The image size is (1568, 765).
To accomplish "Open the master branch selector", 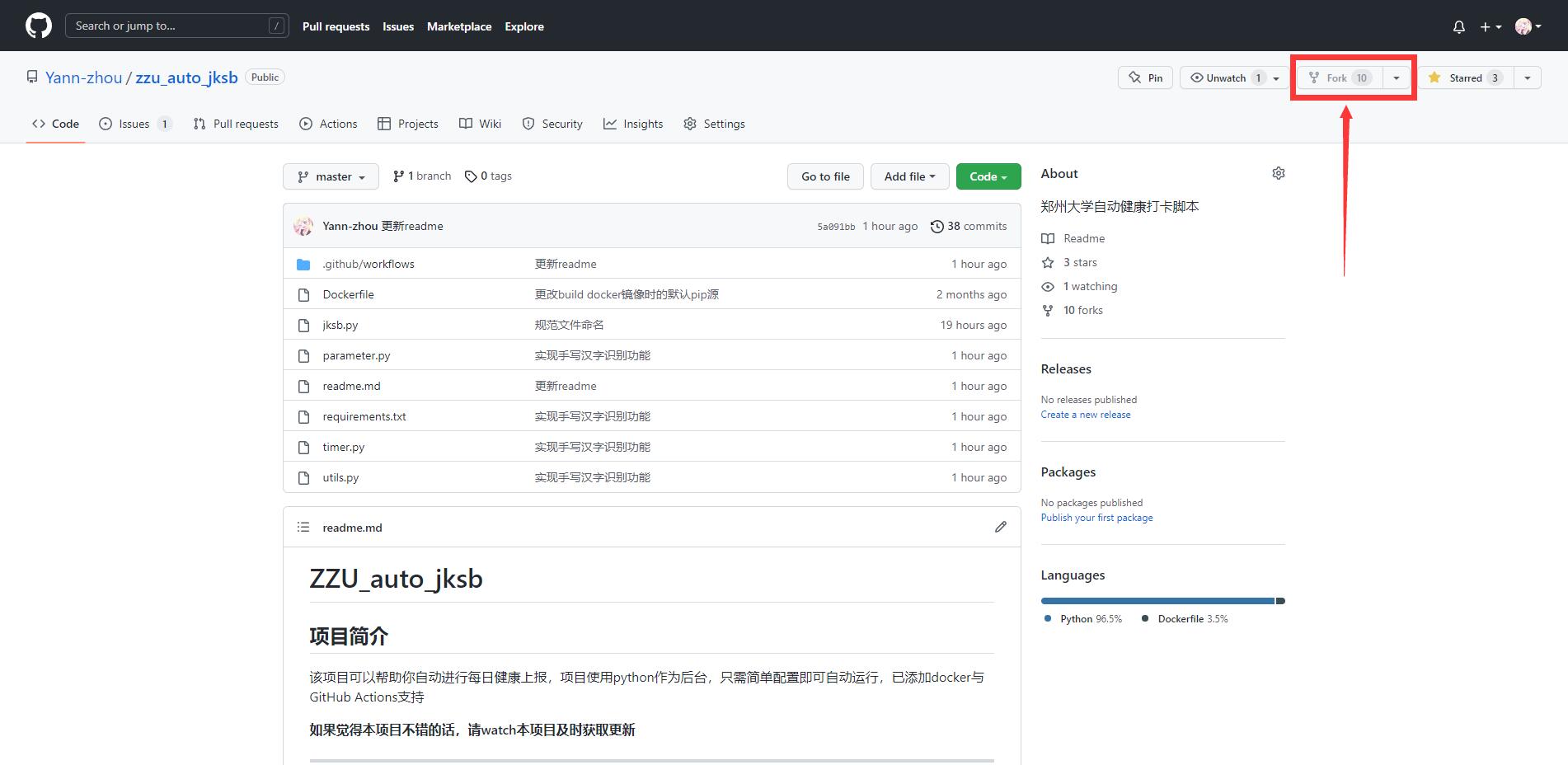I will pyautogui.click(x=331, y=176).
